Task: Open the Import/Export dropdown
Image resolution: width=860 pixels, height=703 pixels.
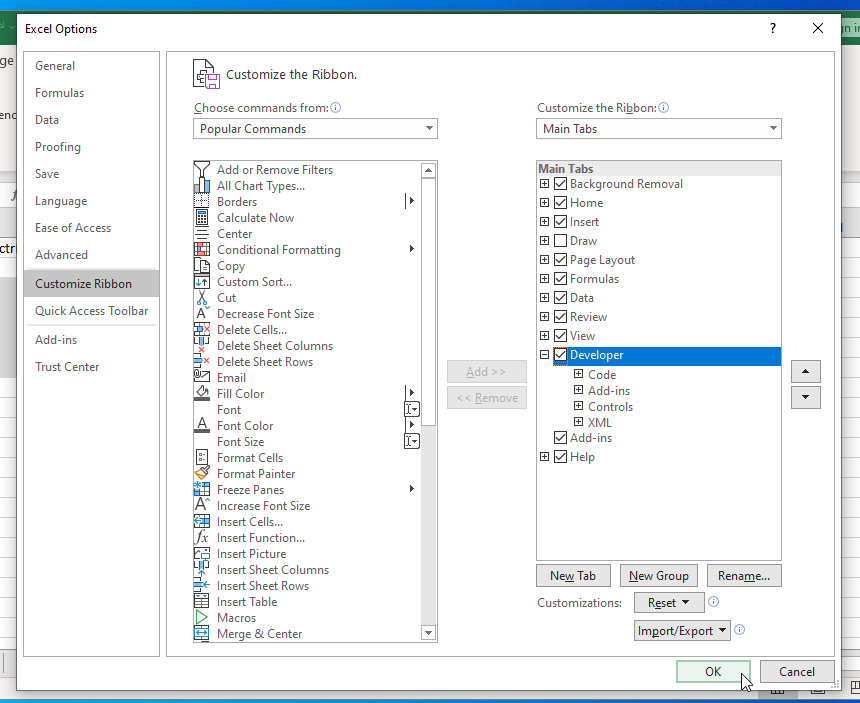Action: [x=682, y=631]
